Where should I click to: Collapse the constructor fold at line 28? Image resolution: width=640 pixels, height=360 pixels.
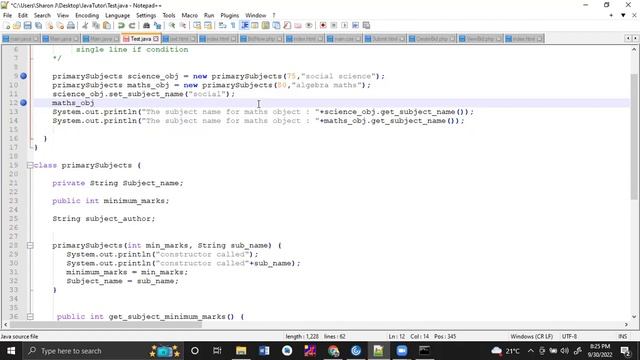coord(30,245)
